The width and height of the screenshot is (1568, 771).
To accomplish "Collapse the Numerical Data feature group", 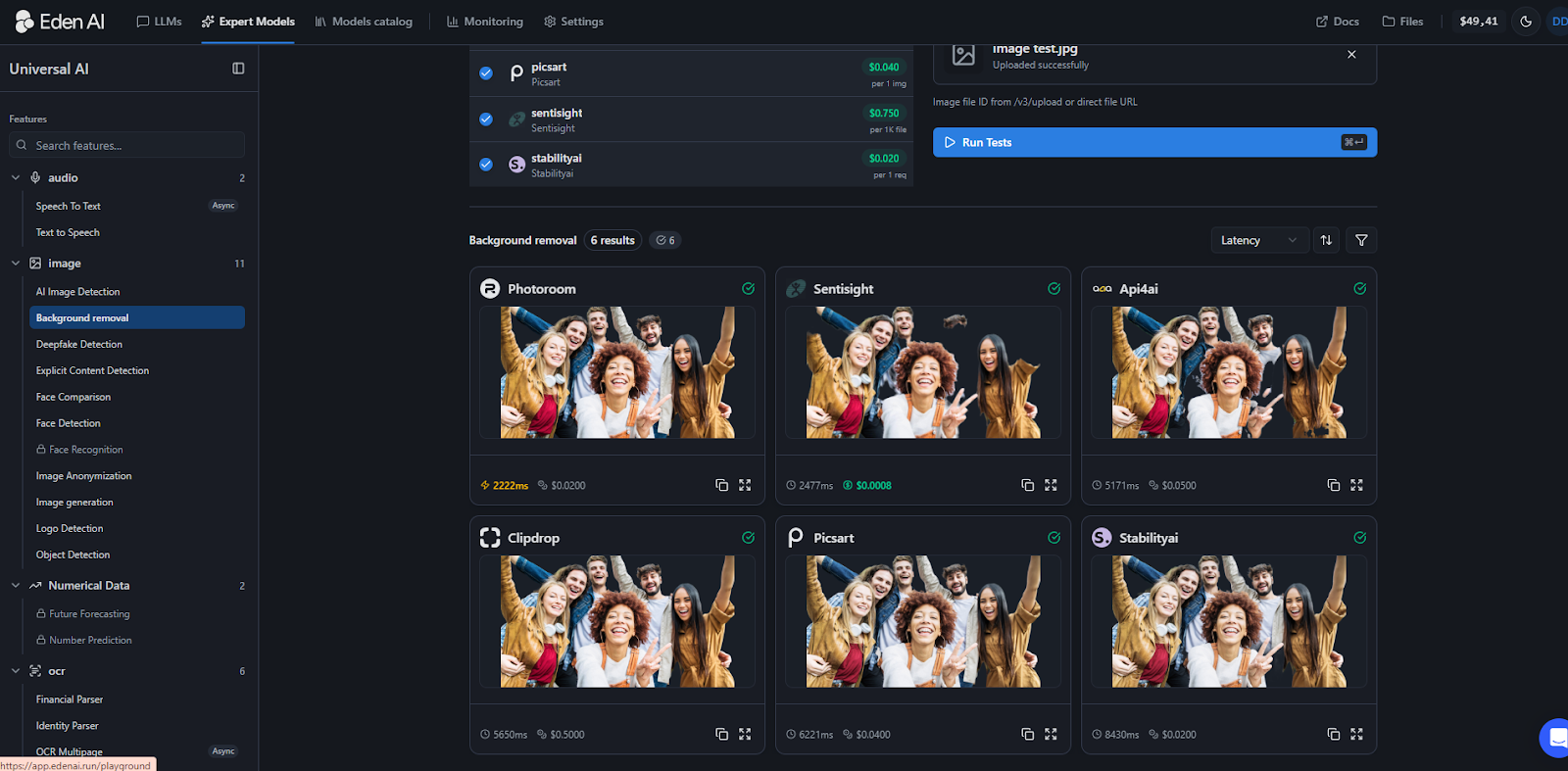I will pos(16,586).
